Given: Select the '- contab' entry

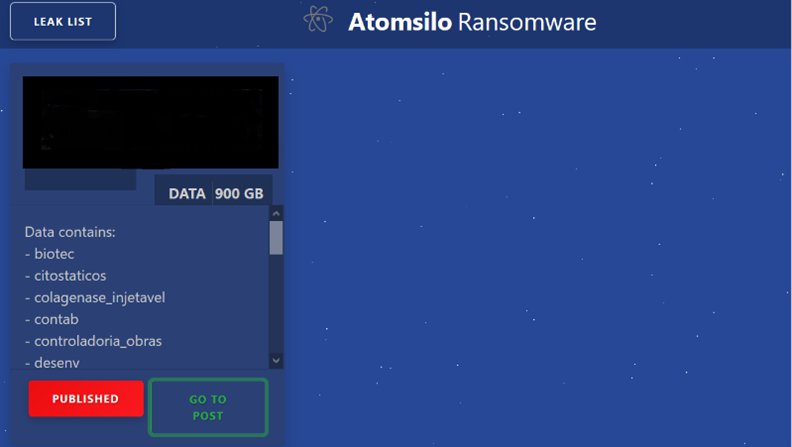Looking at the screenshot, I should (x=52, y=319).
